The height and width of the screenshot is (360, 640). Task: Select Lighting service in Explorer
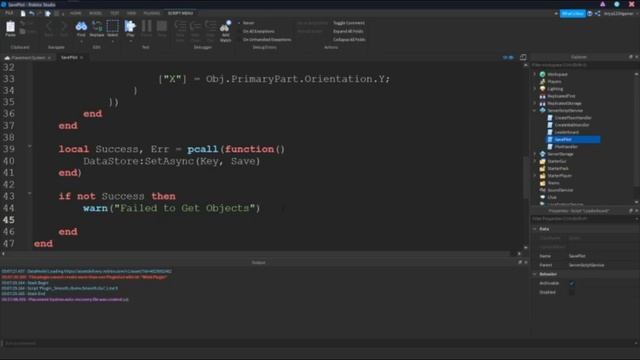555,89
